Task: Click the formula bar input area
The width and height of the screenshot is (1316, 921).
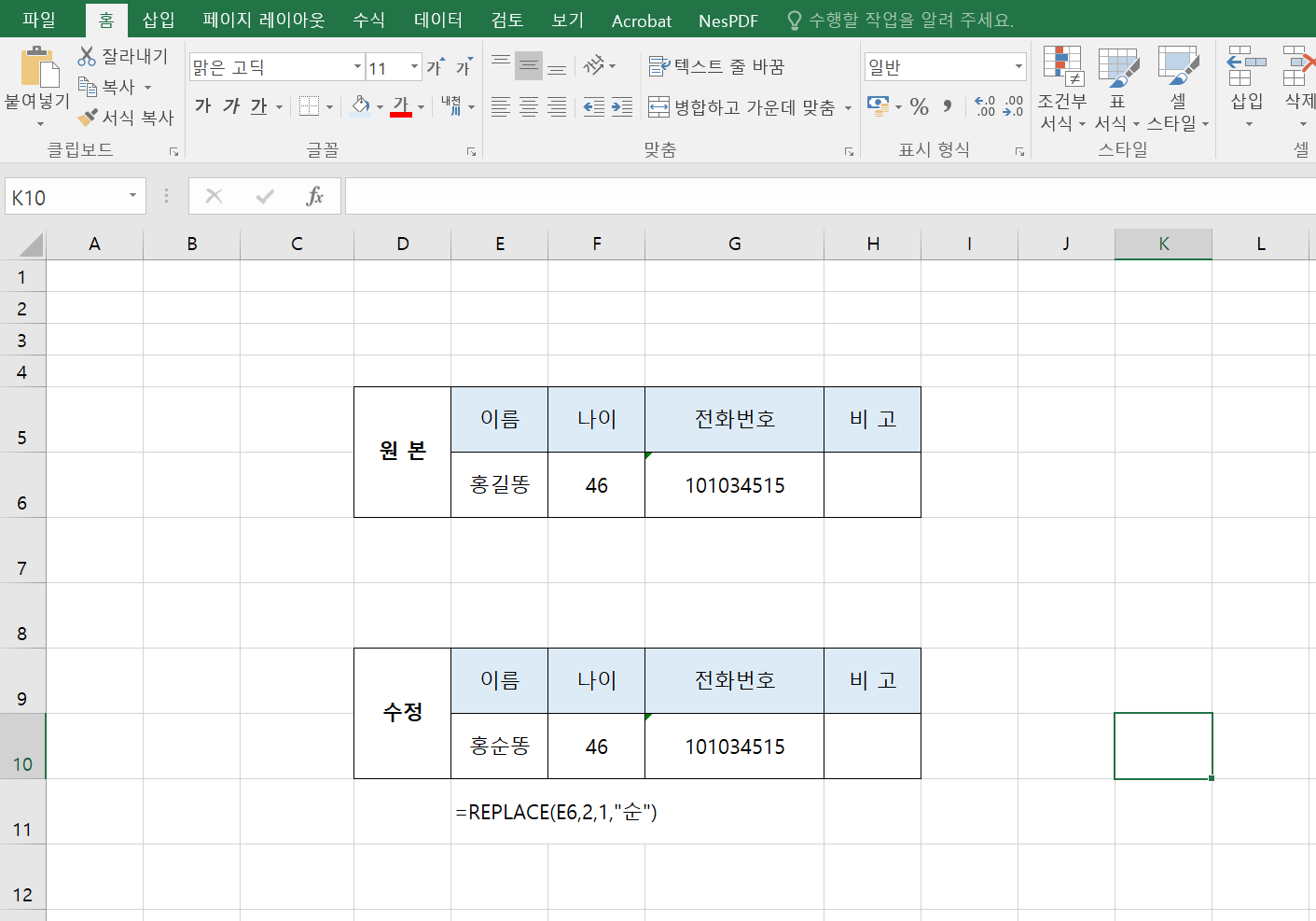Action: [830, 197]
